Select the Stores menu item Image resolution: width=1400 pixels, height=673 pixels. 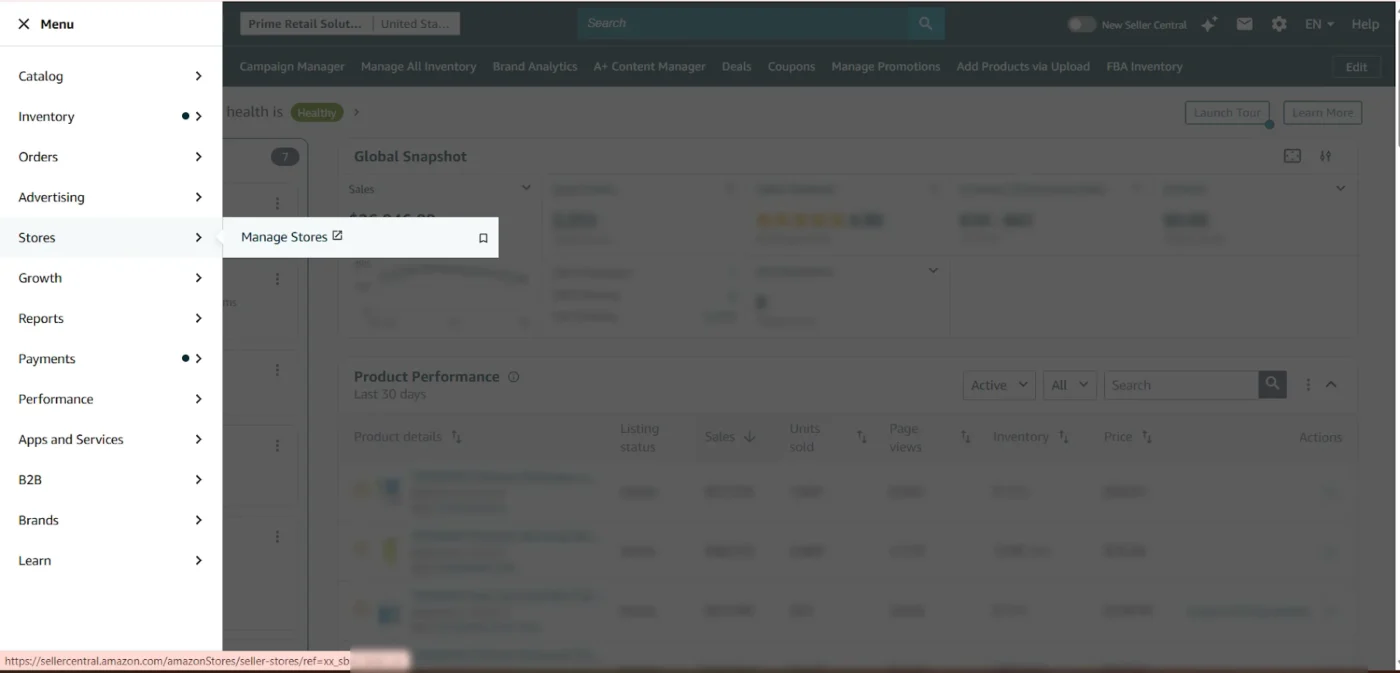pos(111,237)
